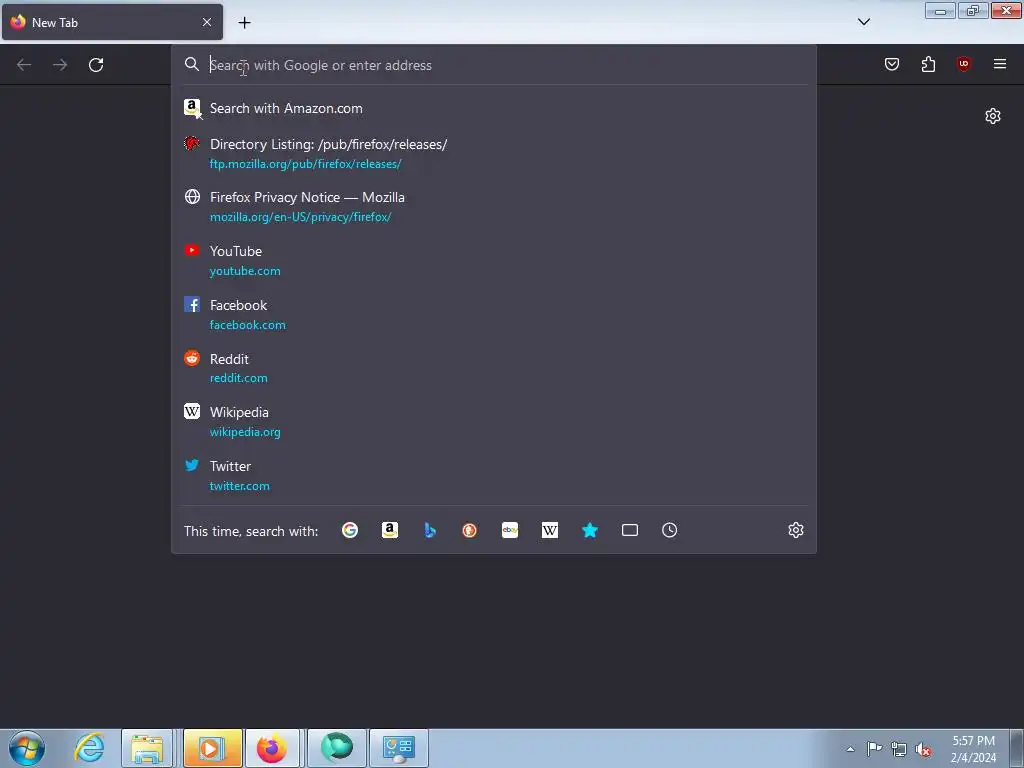Focus the search or address field
The width and height of the screenshot is (1024, 768).
(x=494, y=65)
